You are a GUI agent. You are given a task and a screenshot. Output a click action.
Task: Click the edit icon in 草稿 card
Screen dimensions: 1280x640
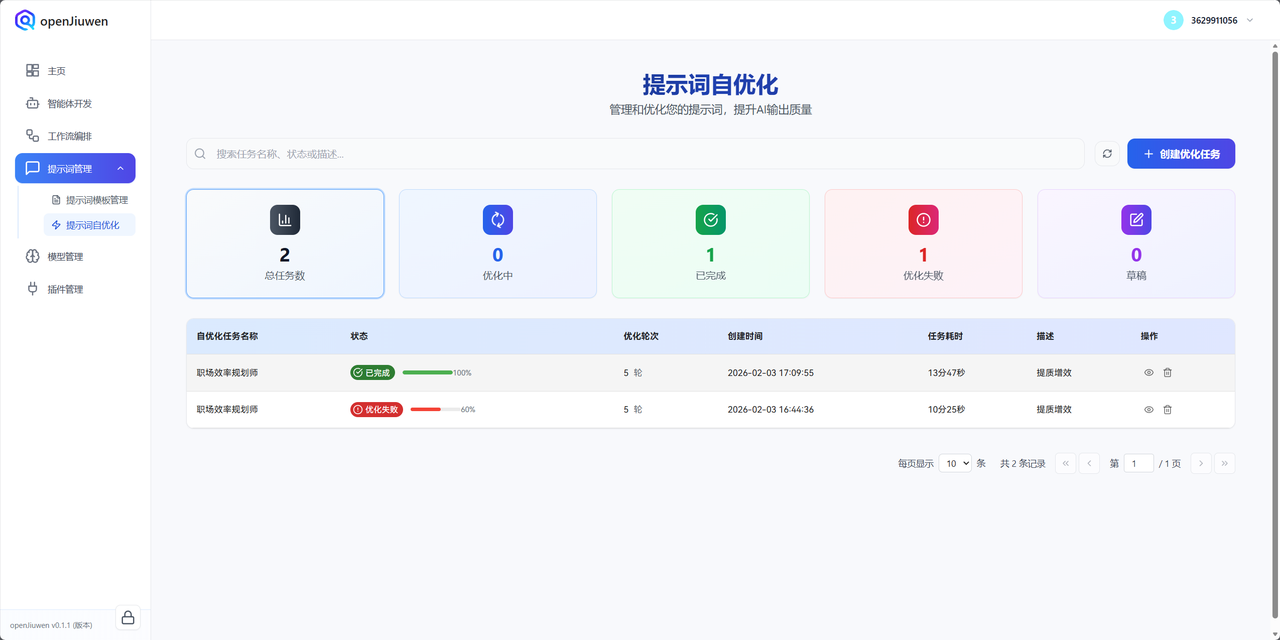click(1136, 220)
